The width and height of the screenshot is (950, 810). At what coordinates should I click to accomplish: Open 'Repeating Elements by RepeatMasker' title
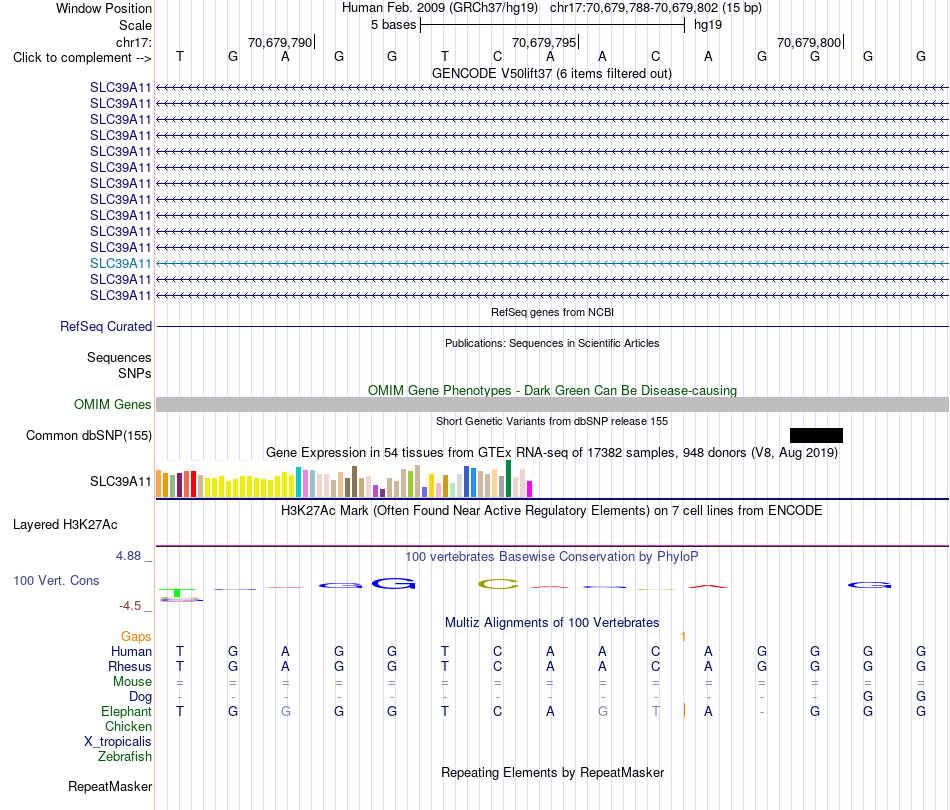(552, 772)
